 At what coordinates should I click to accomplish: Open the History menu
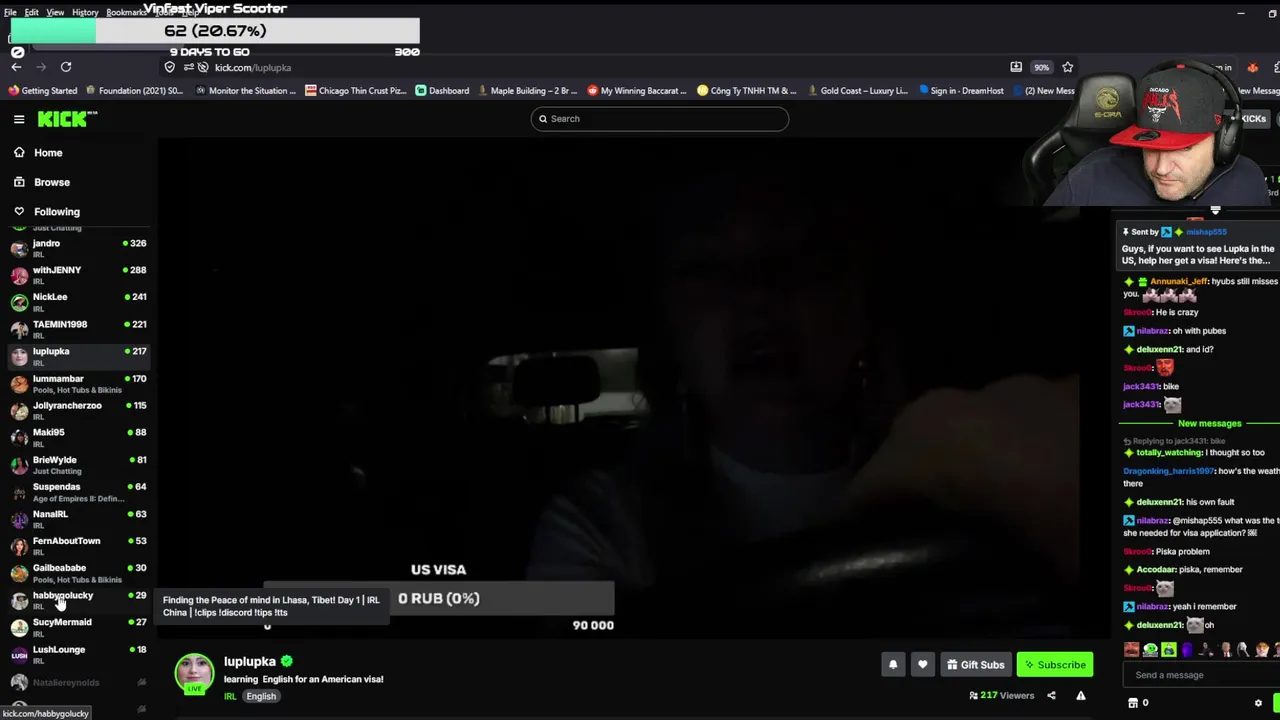85,12
